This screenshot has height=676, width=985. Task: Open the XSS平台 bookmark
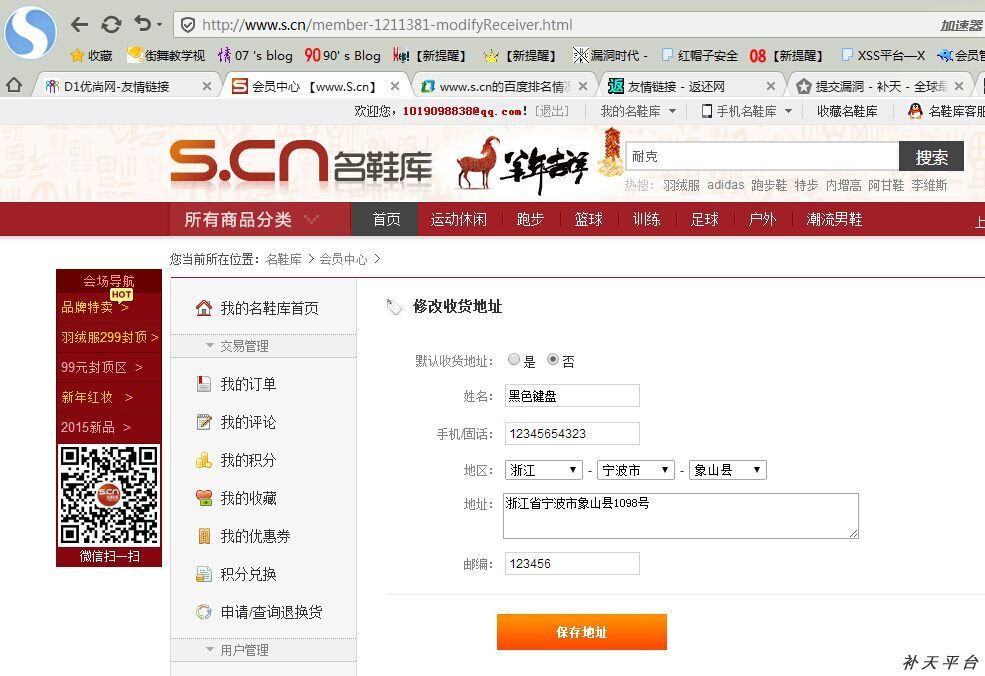coord(883,55)
